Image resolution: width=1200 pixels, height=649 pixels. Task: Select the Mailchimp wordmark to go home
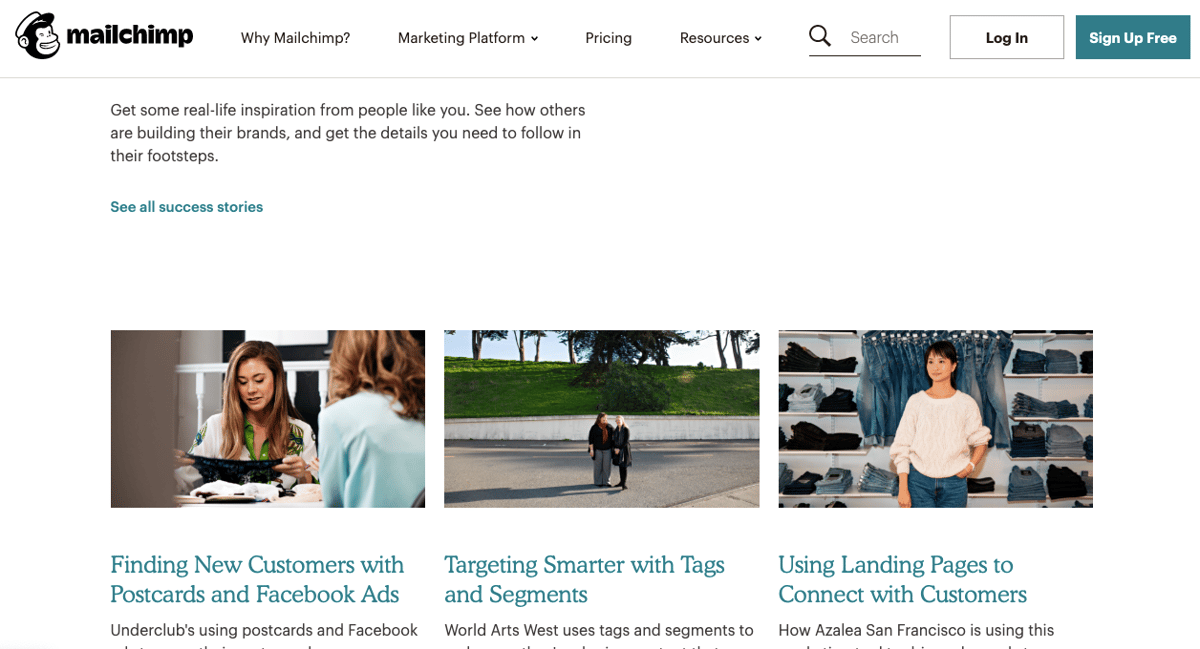pyautogui.click(x=129, y=36)
